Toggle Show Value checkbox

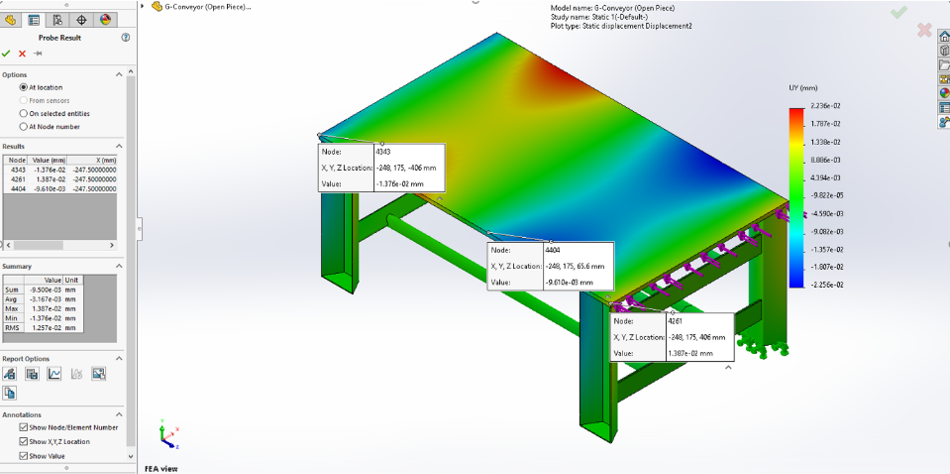click(x=24, y=456)
